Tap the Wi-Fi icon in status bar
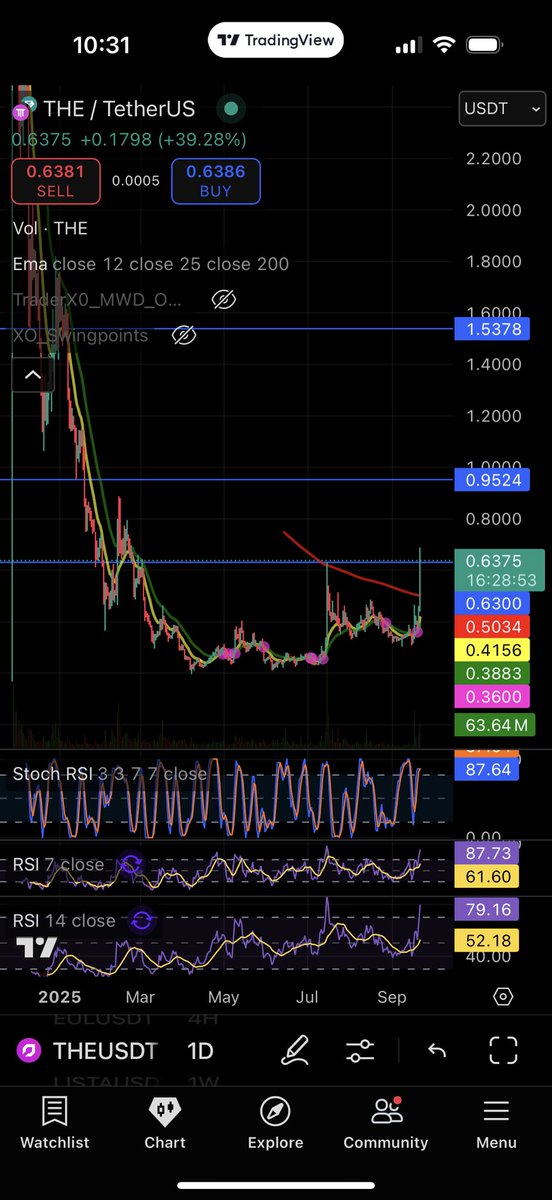 pyautogui.click(x=444, y=46)
